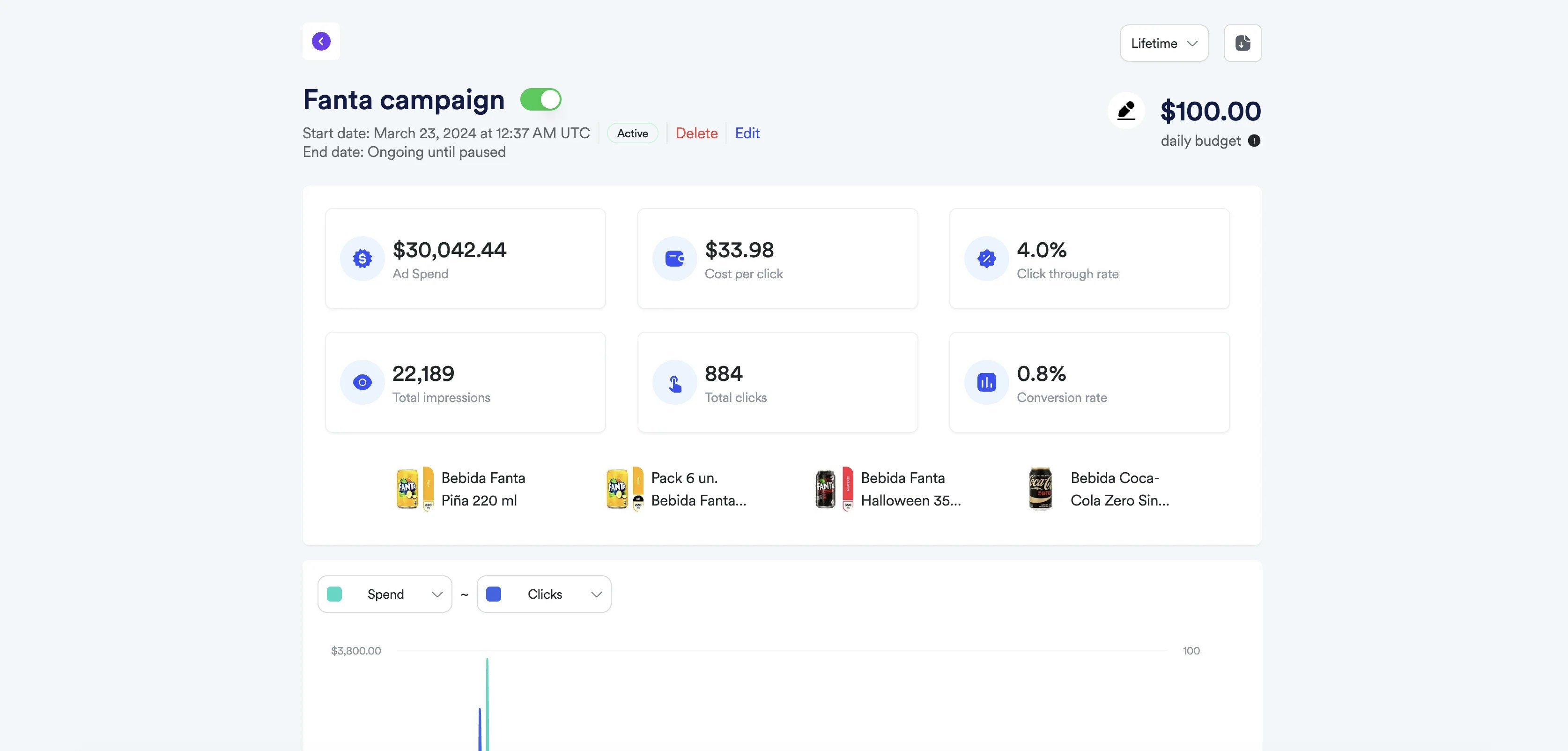1568x751 pixels.
Task: Click the daily budget info icon
Action: [x=1254, y=141]
